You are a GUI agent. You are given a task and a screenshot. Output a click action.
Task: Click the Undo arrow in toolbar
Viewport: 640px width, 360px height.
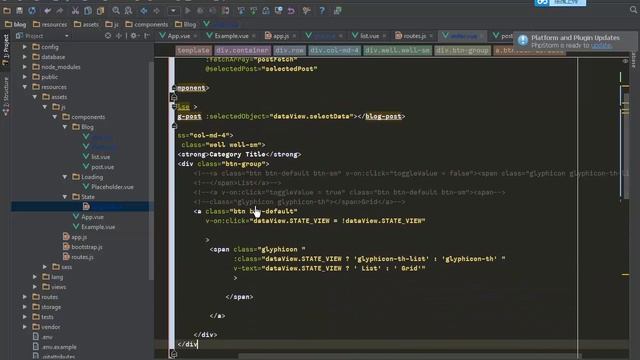(x=48, y=11)
